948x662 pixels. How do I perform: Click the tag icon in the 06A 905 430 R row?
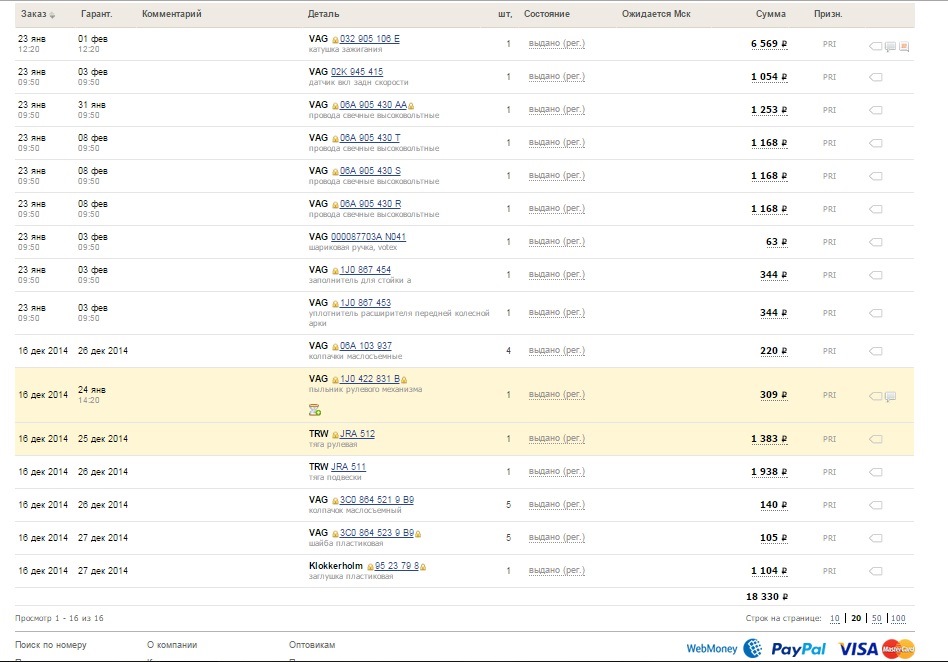tap(875, 209)
